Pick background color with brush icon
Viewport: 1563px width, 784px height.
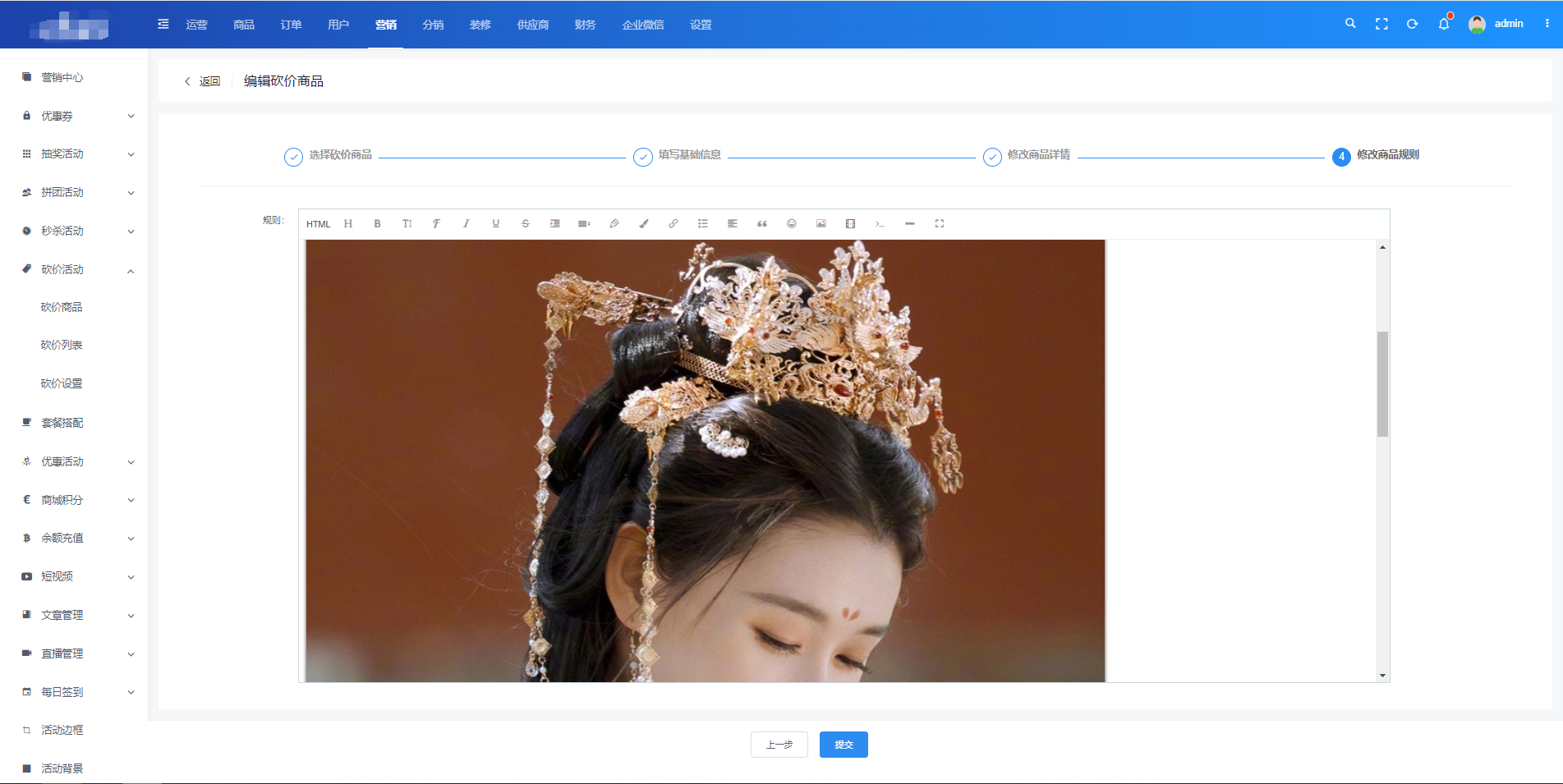644,223
